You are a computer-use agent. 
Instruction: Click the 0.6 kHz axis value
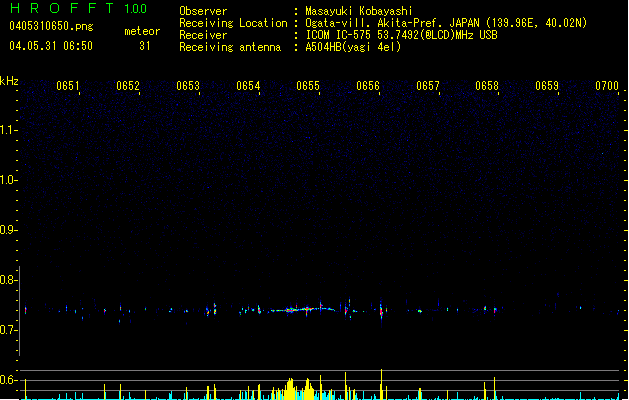click(7, 380)
